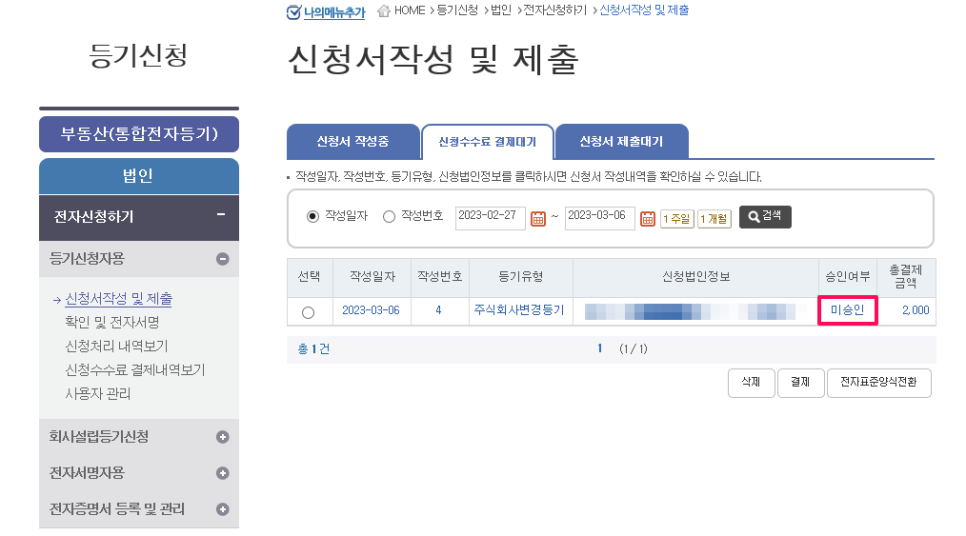The height and width of the screenshot is (536, 966).
Task: Switch to the 신청서 제출대기 tab
Action: point(621,142)
